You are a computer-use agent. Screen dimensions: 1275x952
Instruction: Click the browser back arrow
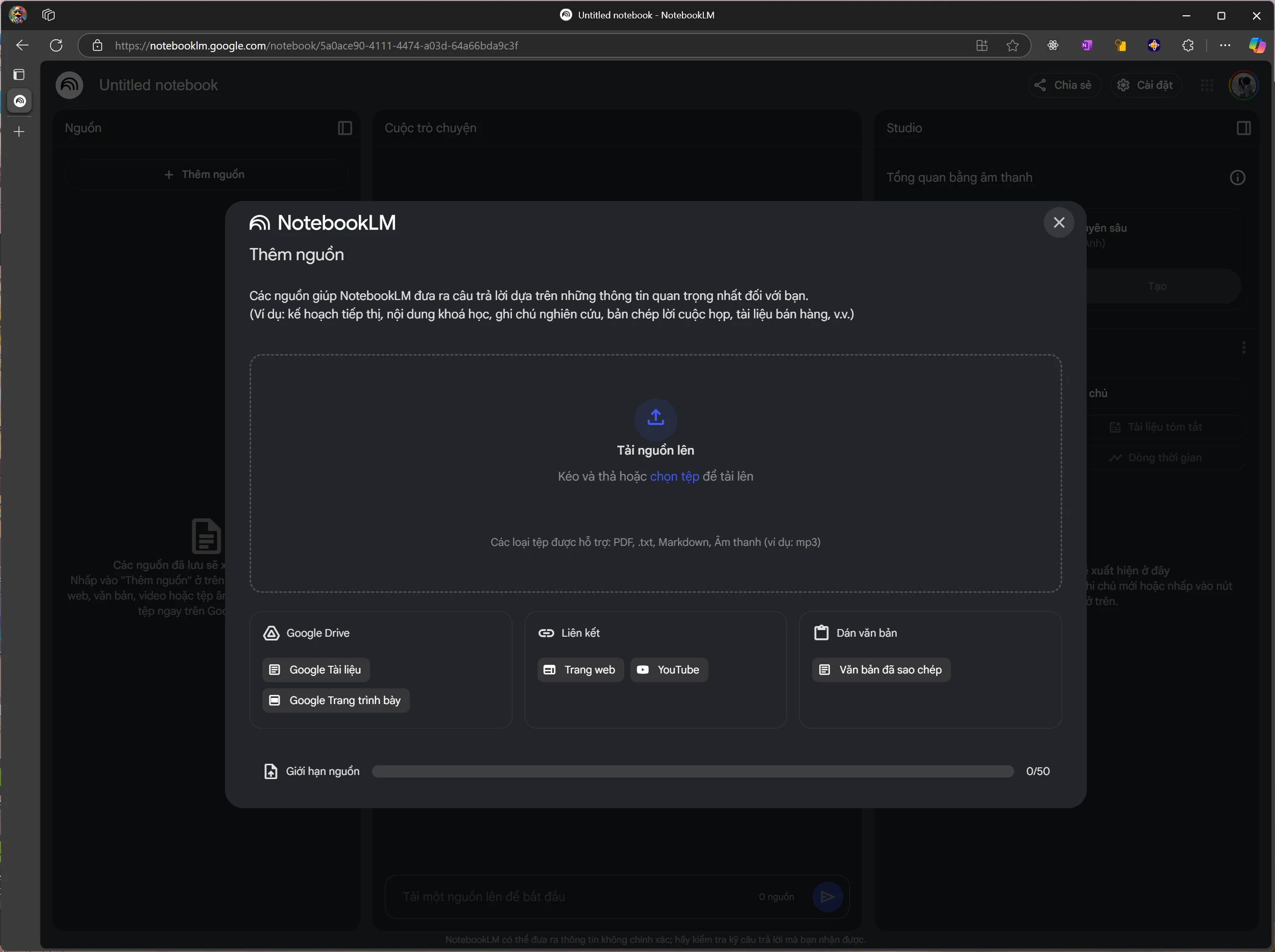22,45
